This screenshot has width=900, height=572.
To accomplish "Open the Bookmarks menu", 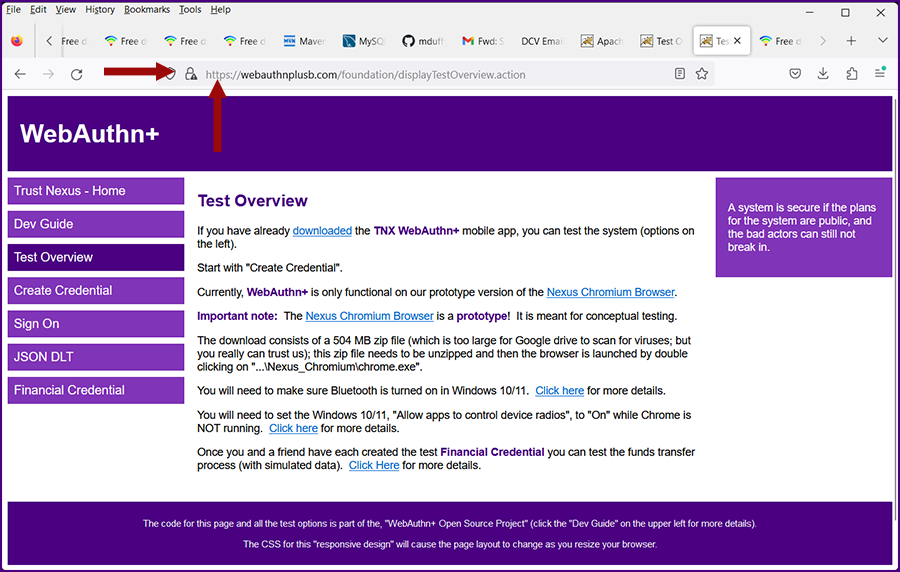I will pos(147,10).
